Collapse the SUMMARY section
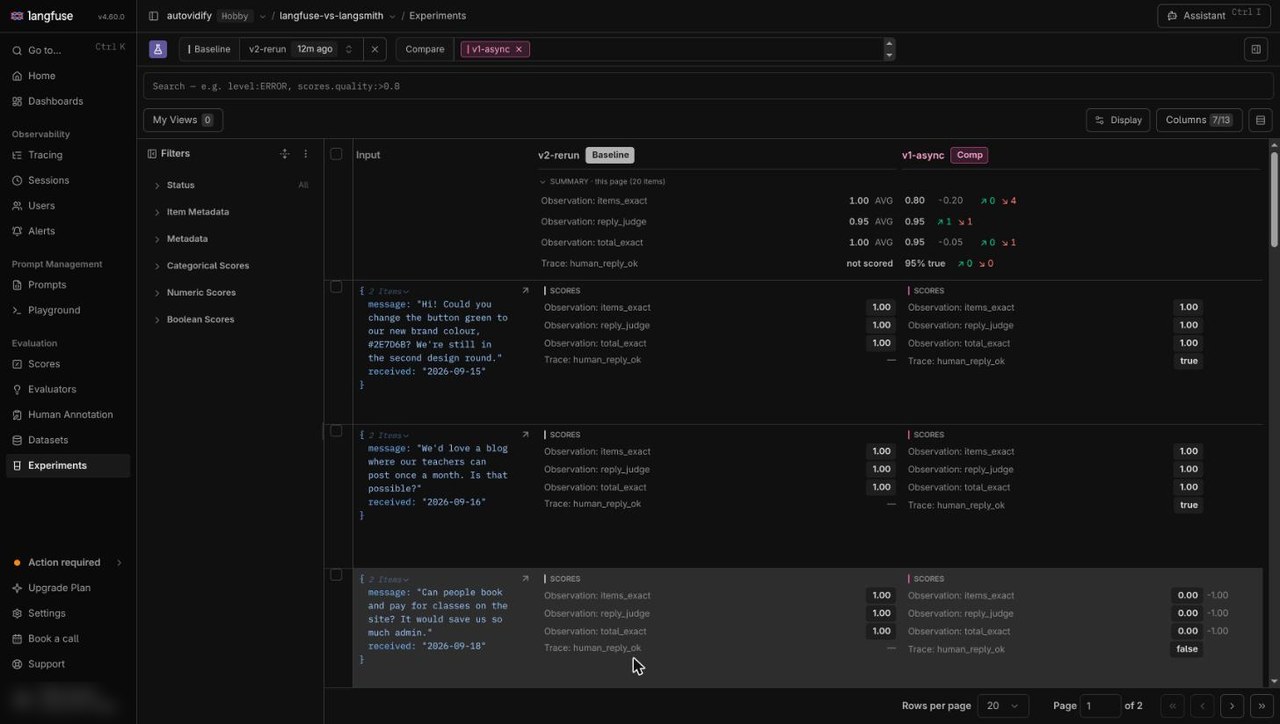This screenshot has width=1280, height=724. [602, 181]
